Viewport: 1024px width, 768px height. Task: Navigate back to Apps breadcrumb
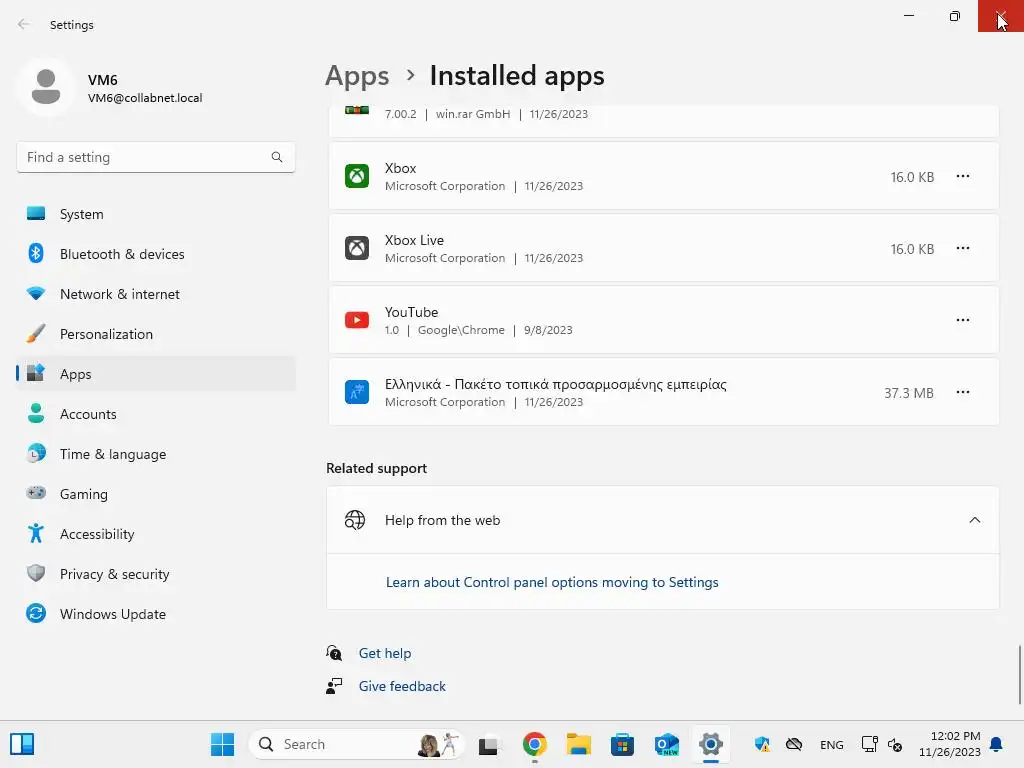coord(357,76)
